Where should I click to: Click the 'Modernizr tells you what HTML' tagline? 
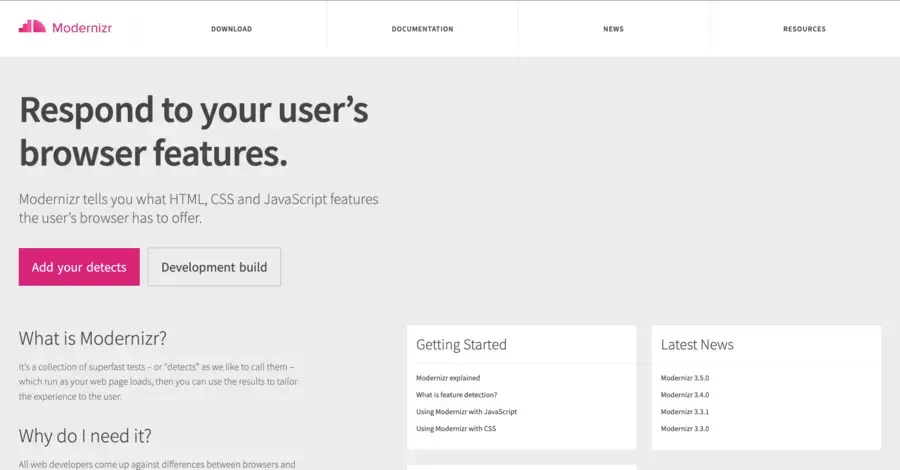199,208
